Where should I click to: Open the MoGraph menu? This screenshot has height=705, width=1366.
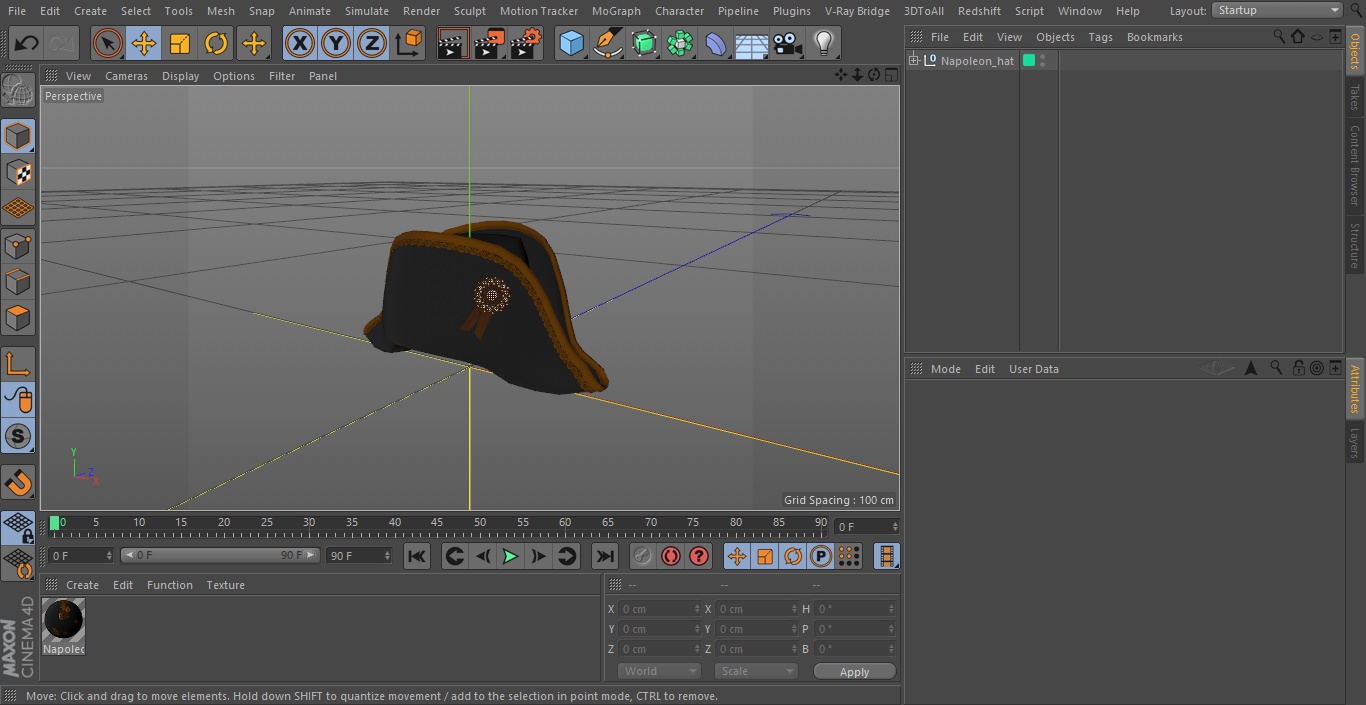pyautogui.click(x=616, y=11)
